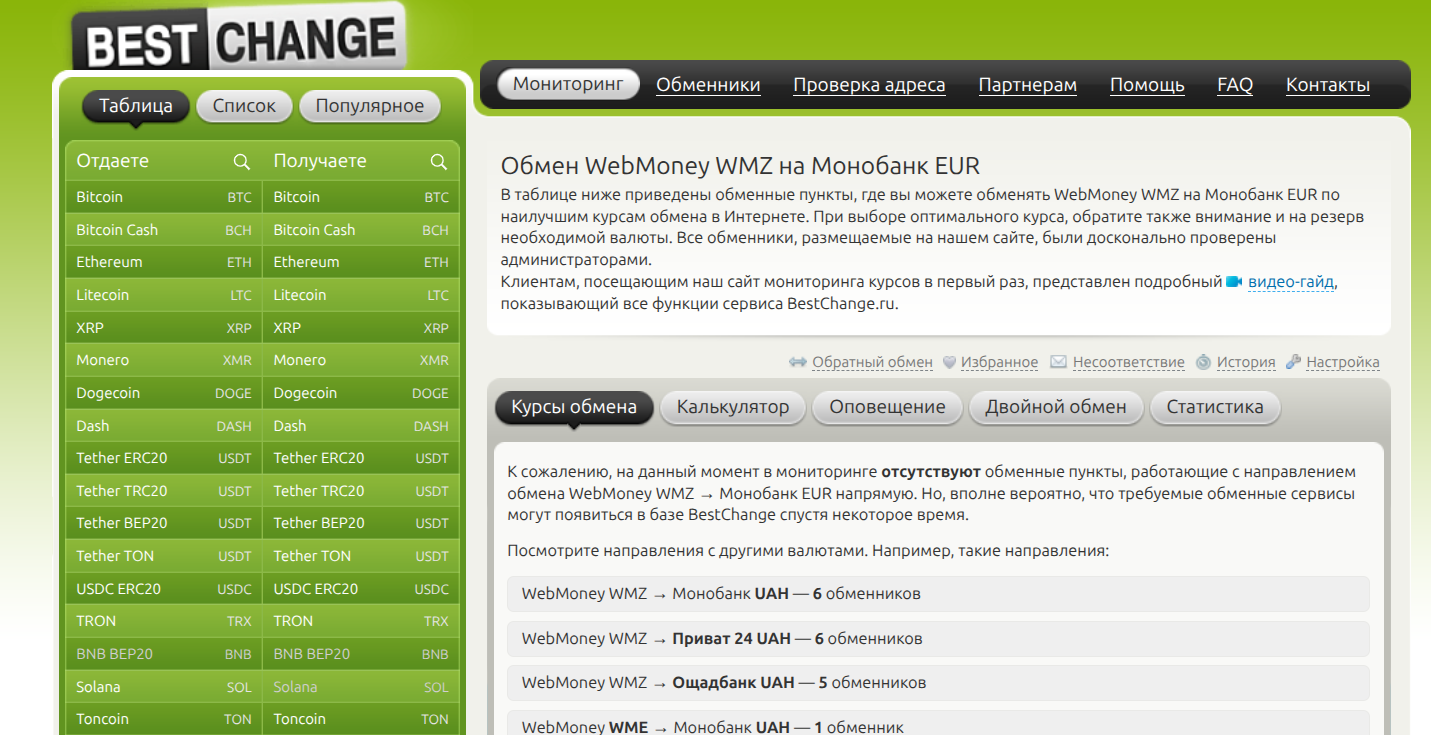Choose Bitcoin BTC in the Отдаете column

pyautogui.click(x=164, y=197)
